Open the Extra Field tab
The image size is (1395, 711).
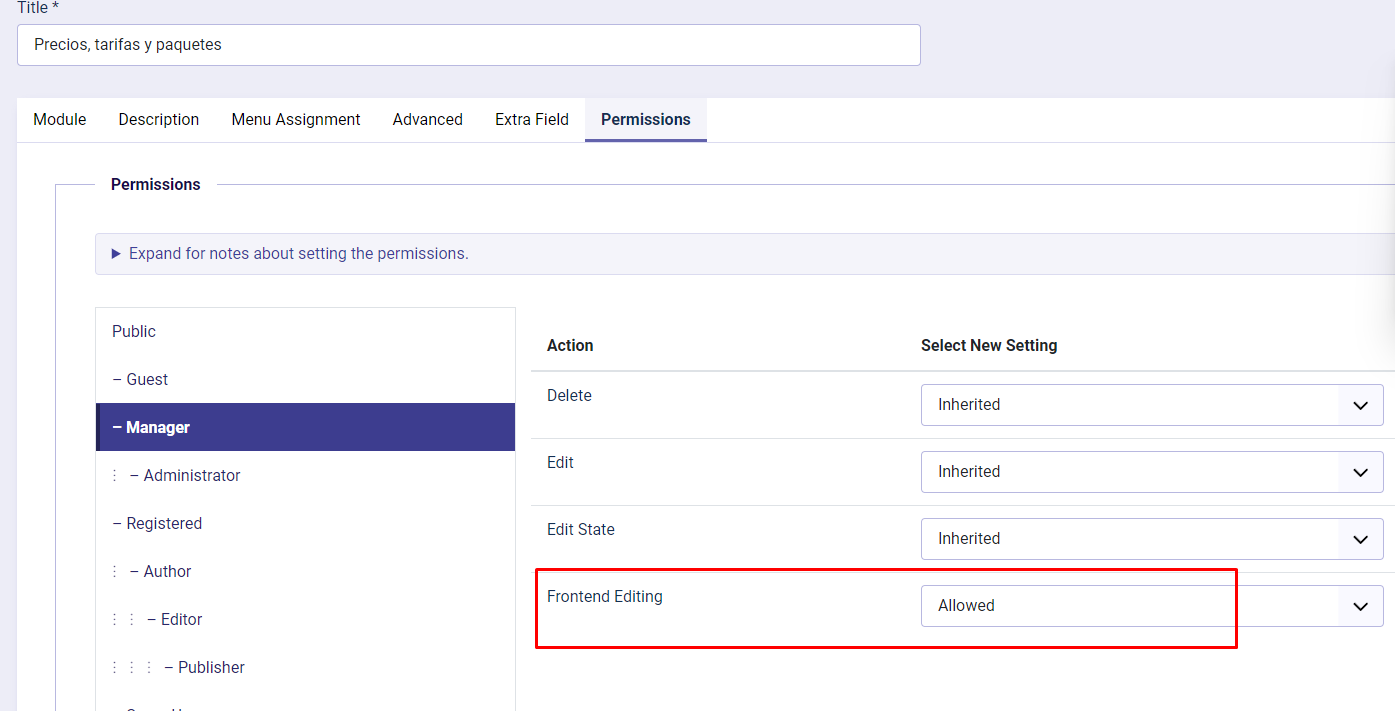(532, 120)
